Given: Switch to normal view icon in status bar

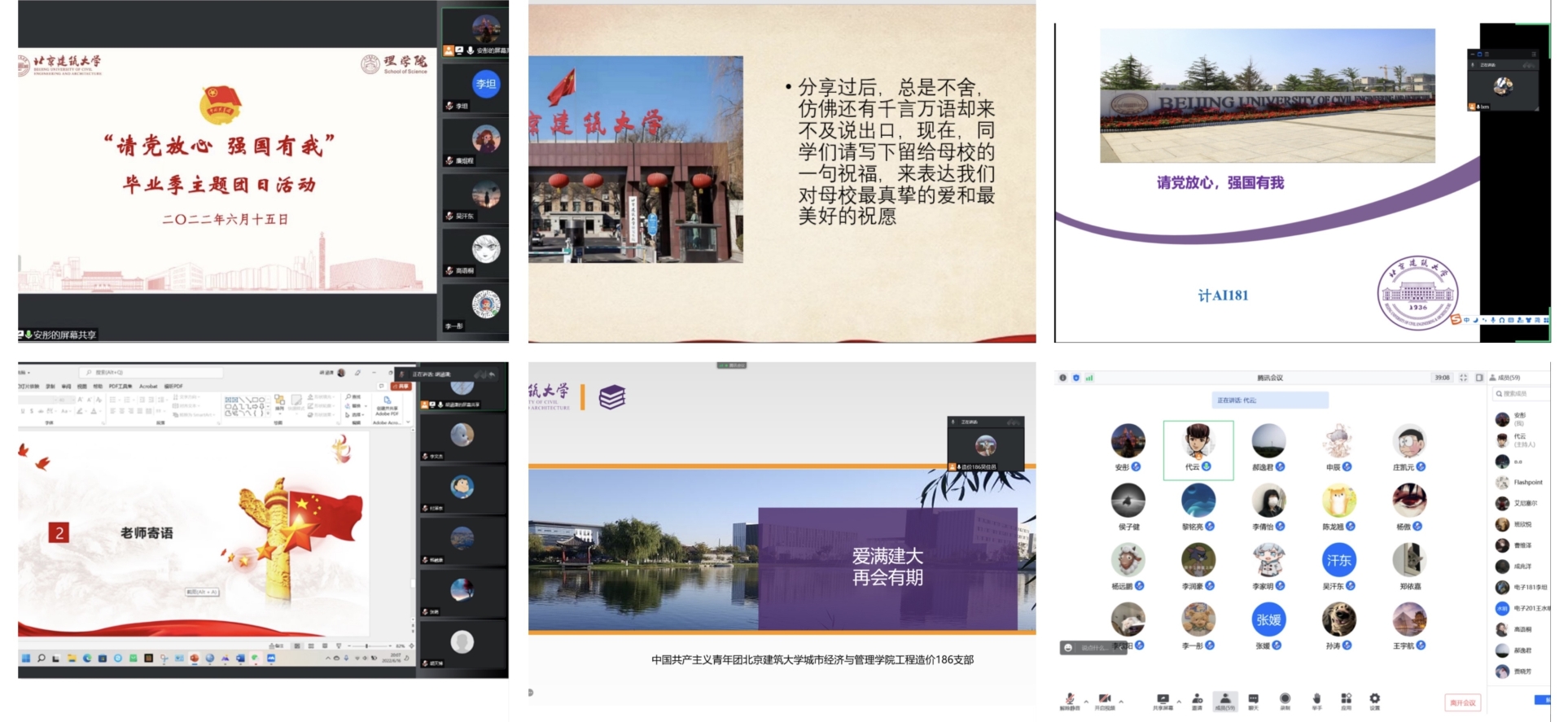Looking at the screenshot, I should (297, 645).
